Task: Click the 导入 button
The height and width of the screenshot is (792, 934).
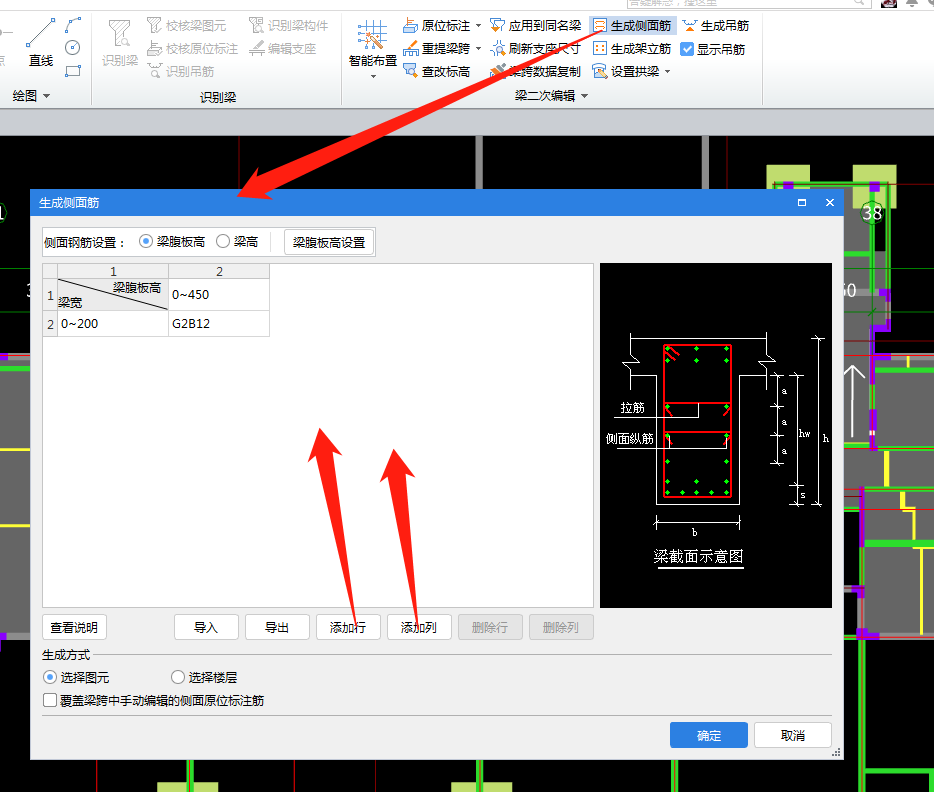Action: pyautogui.click(x=206, y=627)
